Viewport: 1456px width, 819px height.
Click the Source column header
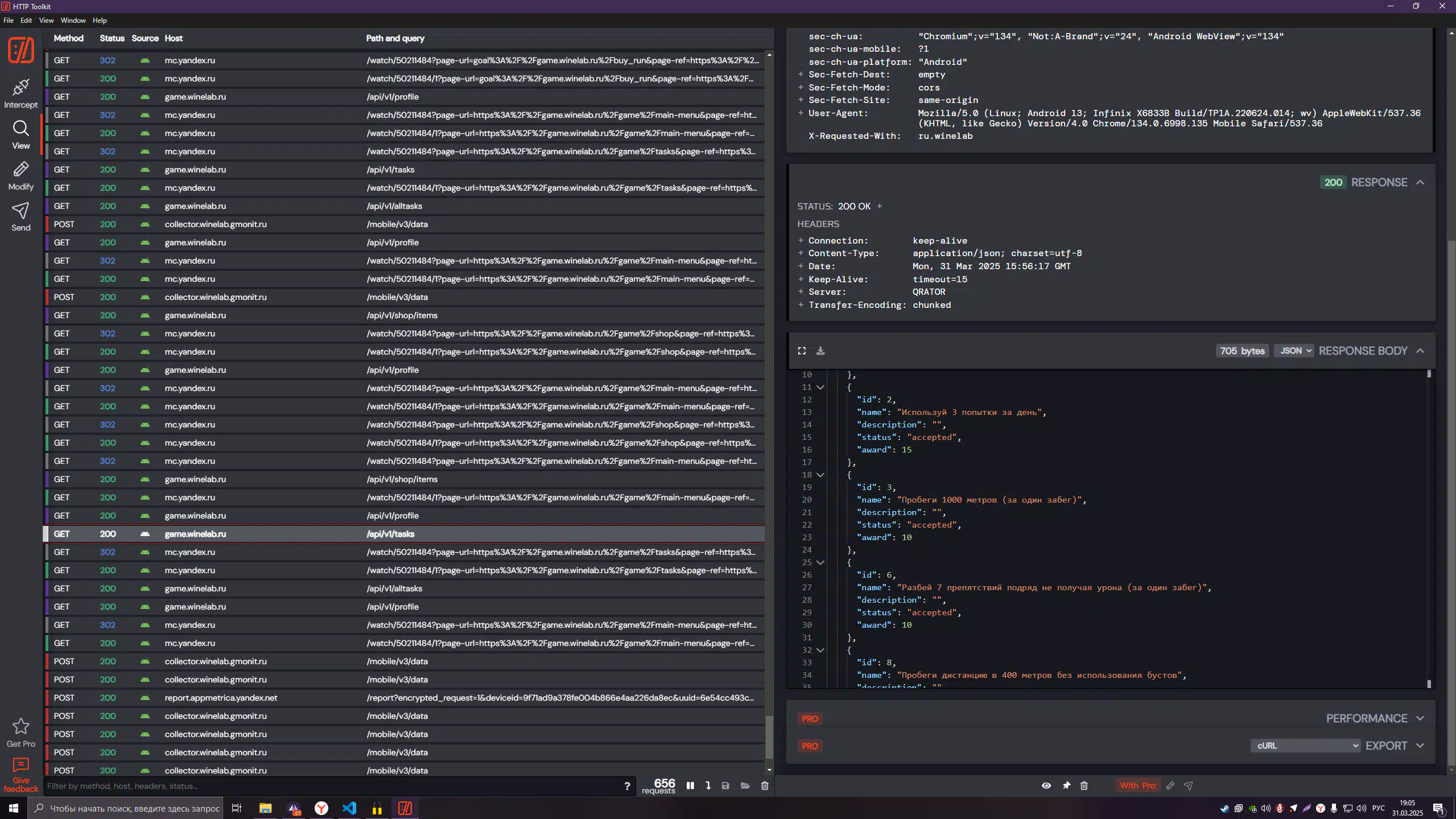pyautogui.click(x=145, y=38)
